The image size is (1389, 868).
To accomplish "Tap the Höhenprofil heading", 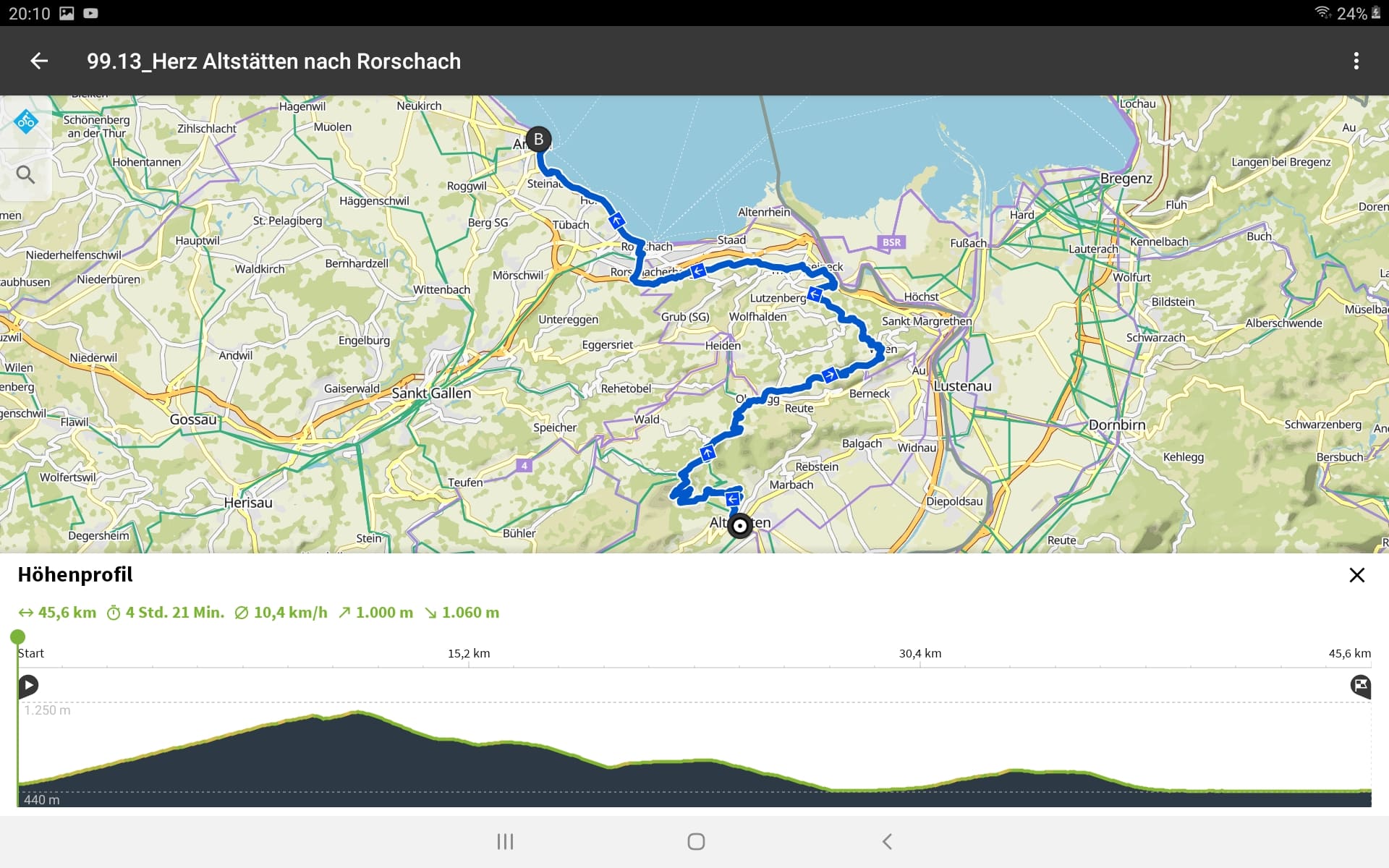I will [x=75, y=574].
